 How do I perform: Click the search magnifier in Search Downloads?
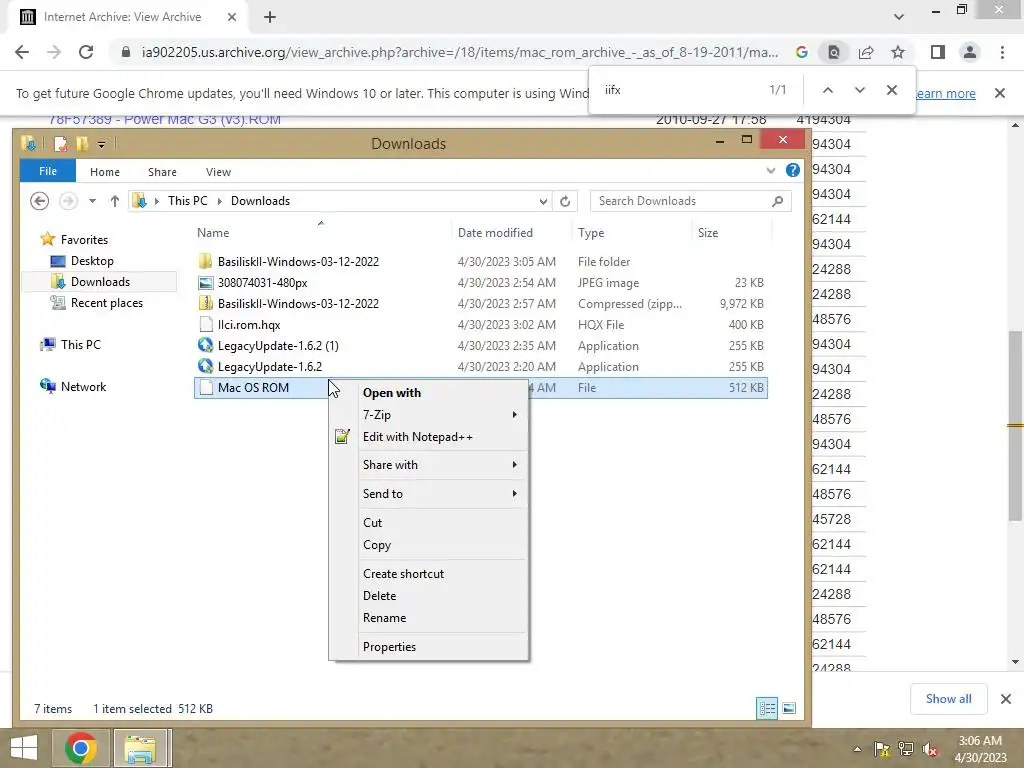[777, 201]
